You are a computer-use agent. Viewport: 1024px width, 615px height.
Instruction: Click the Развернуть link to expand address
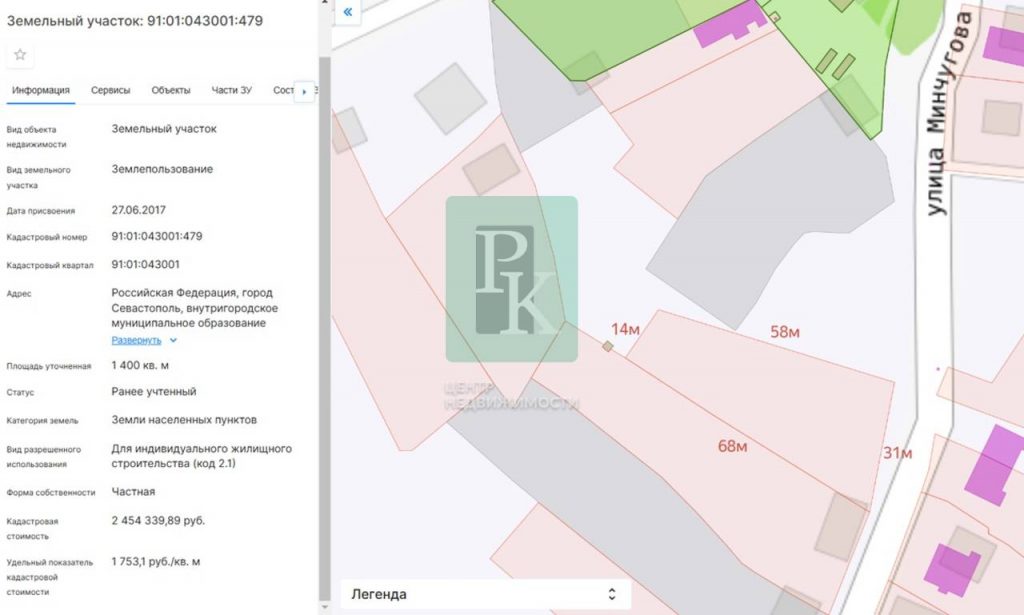tap(136, 340)
